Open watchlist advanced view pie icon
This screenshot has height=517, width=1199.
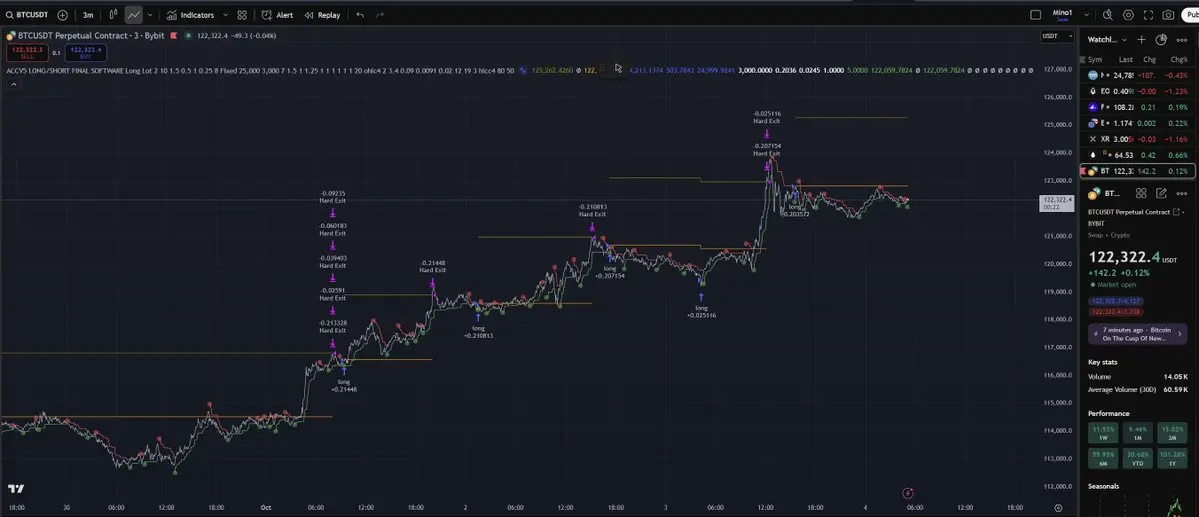tap(1161, 39)
